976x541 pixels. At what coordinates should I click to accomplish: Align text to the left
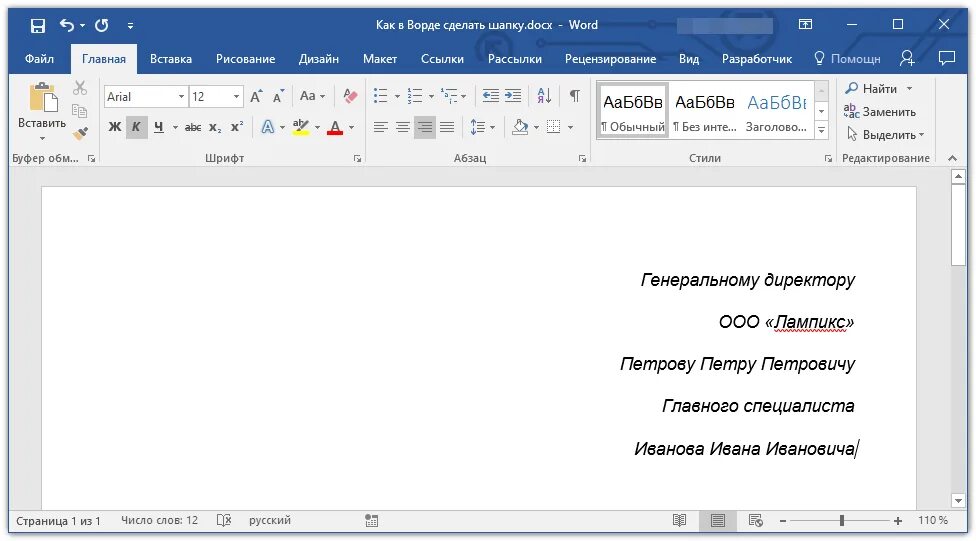380,127
